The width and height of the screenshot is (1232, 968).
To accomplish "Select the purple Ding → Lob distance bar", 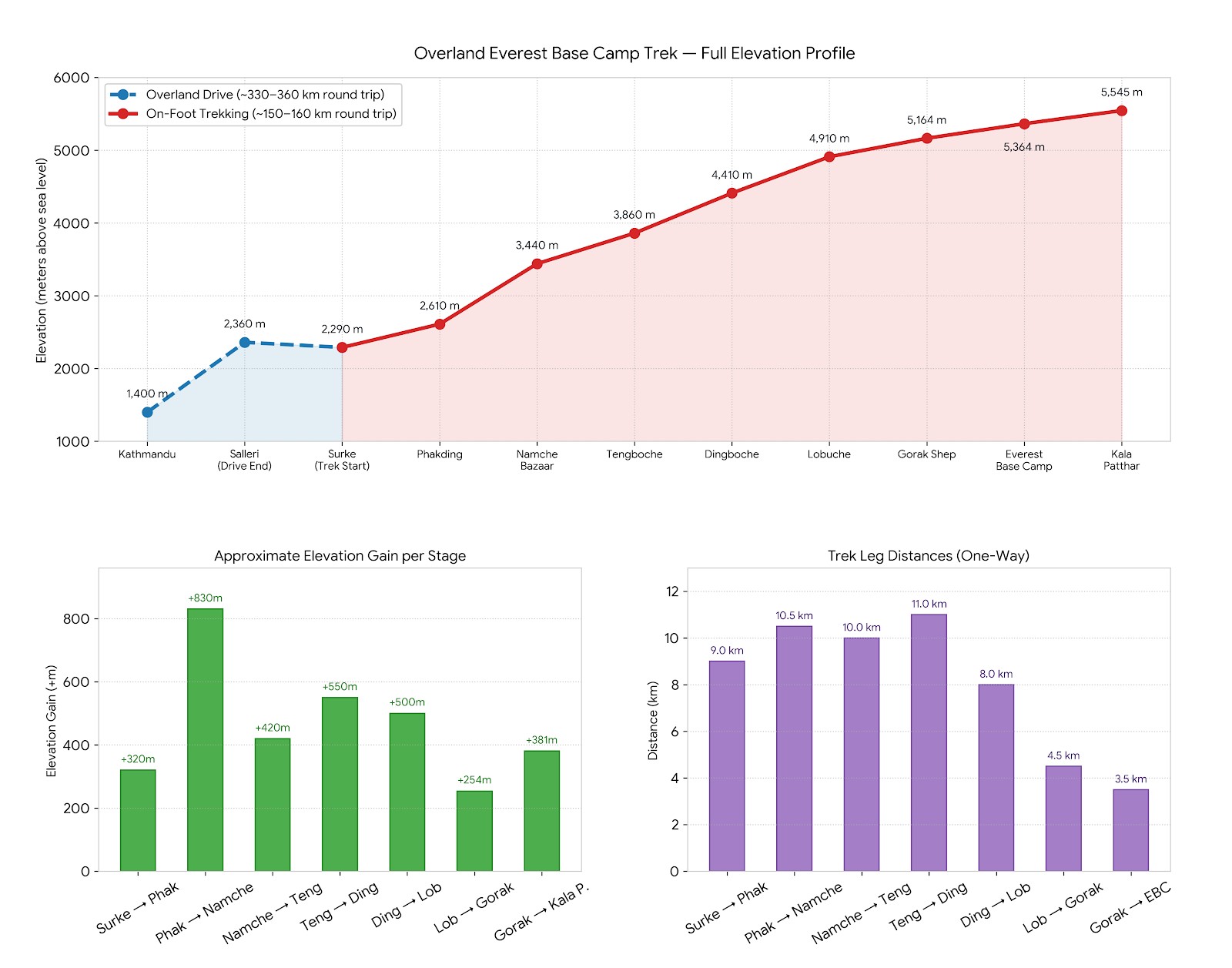I will point(996,778).
